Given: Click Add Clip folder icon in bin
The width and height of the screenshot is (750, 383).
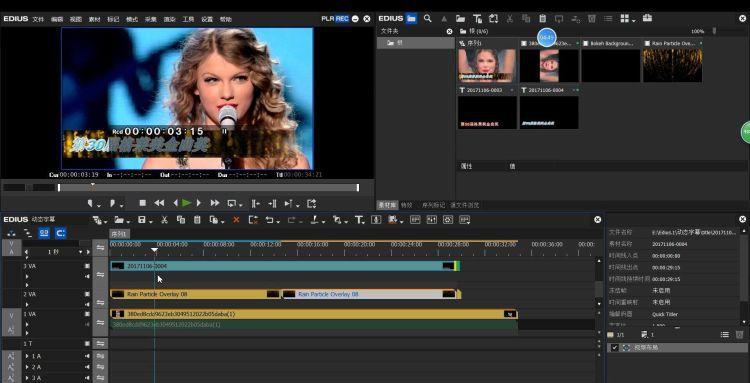Looking at the screenshot, I should coord(461,19).
